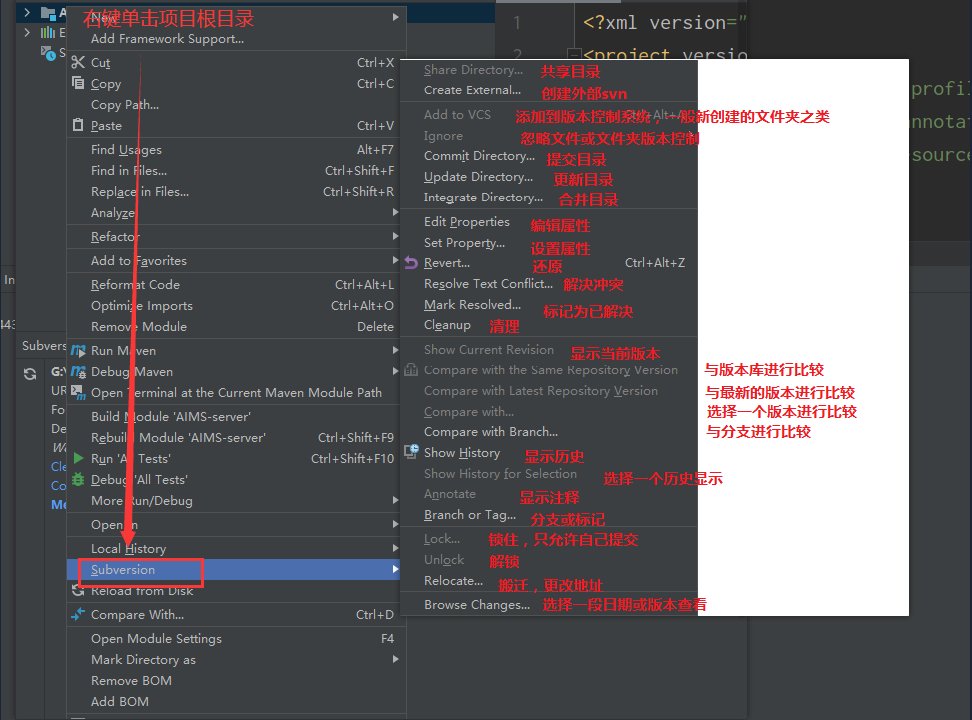Click the Show History clock icon
The width and height of the screenshot is (972, 720).
coord(412,451)
